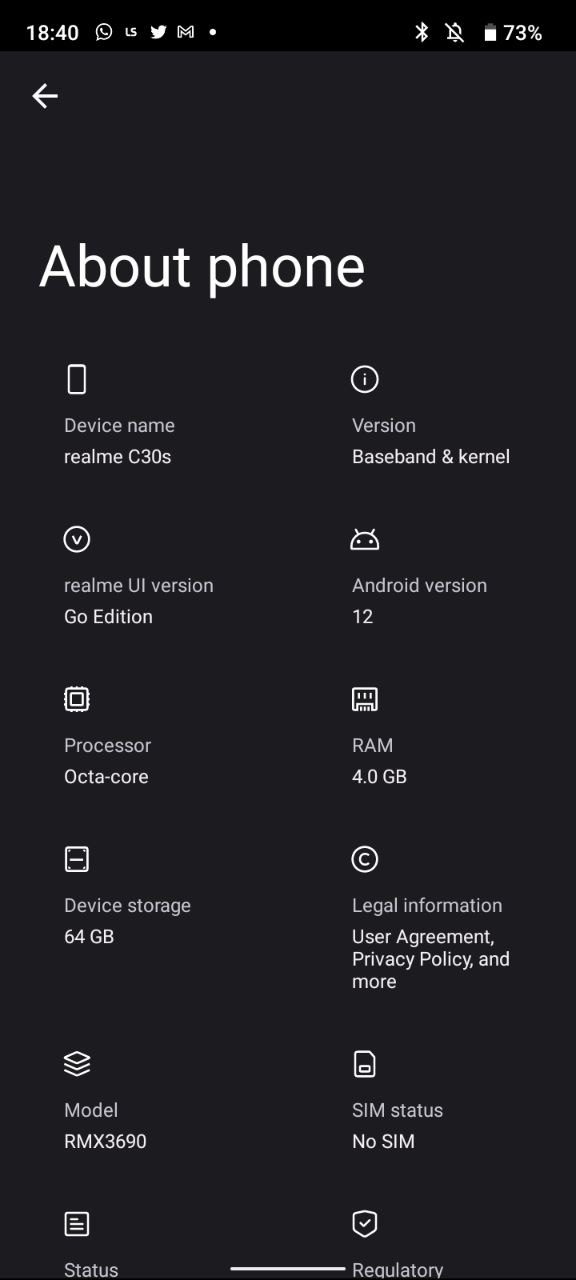Tap the Bluetooth icon in status bar

pos(422,32)
